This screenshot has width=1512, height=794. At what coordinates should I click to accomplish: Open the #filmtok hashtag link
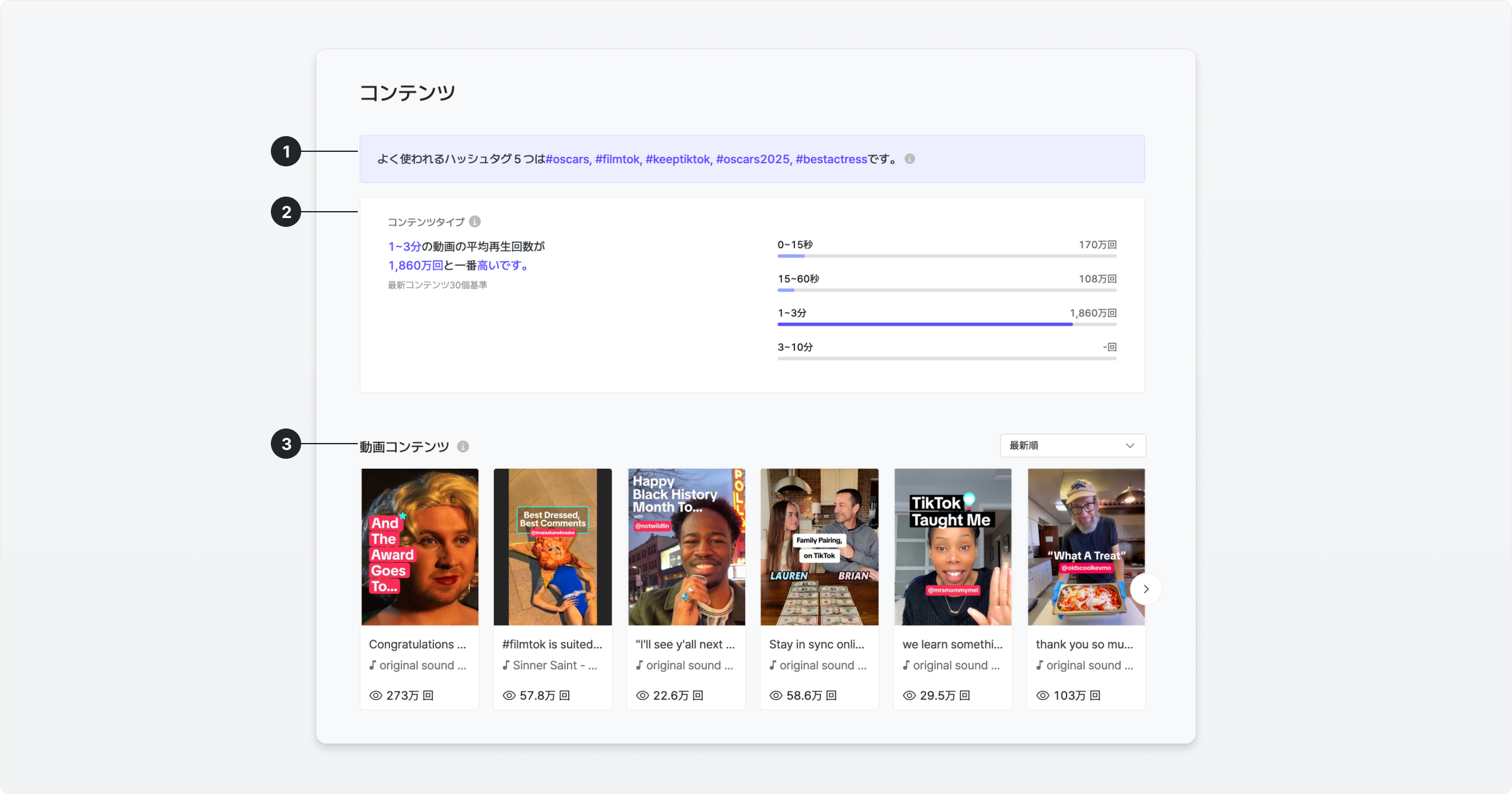click(617, 159)
